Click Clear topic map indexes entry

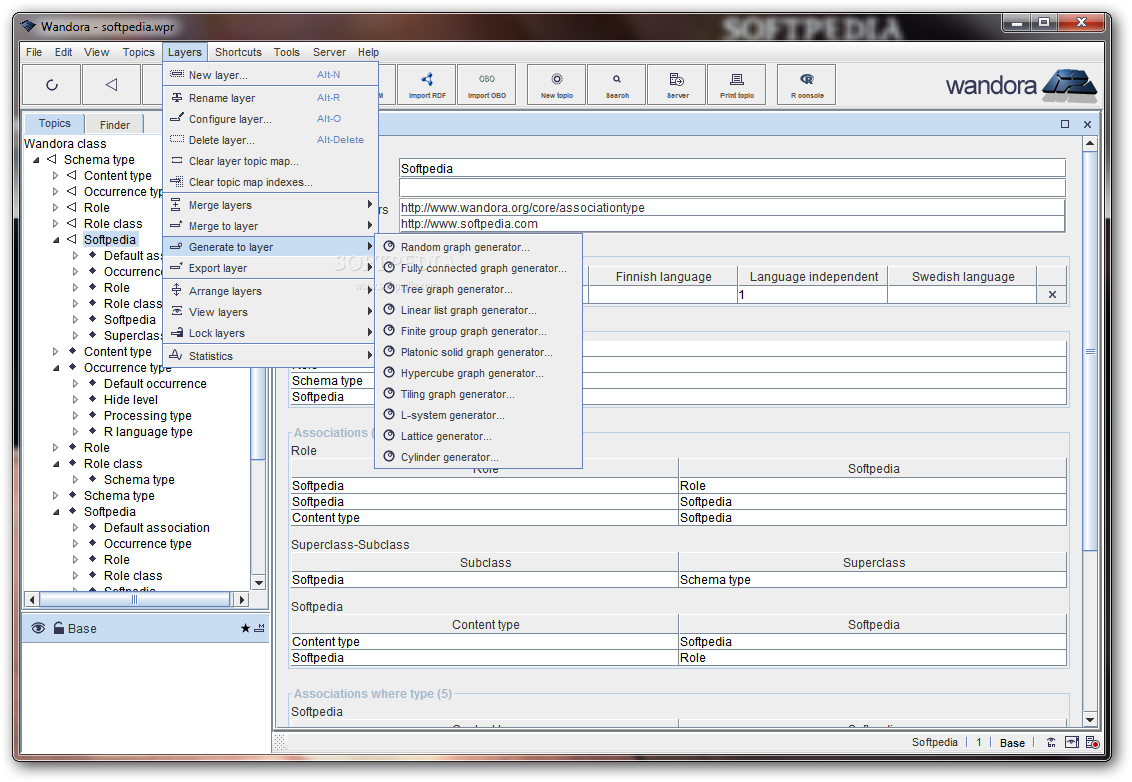tap(271, 182)
